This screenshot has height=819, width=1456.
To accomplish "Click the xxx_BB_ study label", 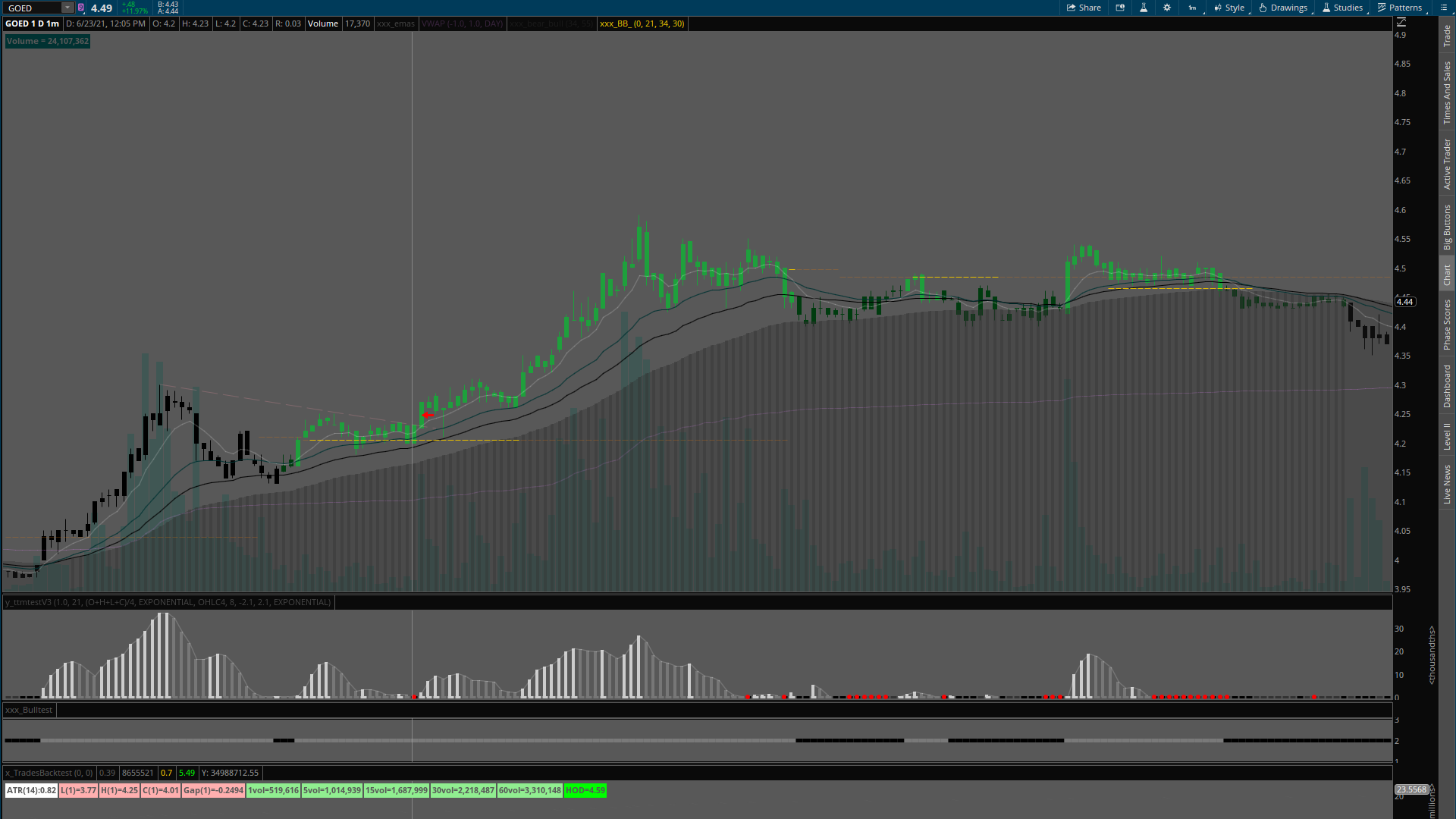I will click(642, 24).
